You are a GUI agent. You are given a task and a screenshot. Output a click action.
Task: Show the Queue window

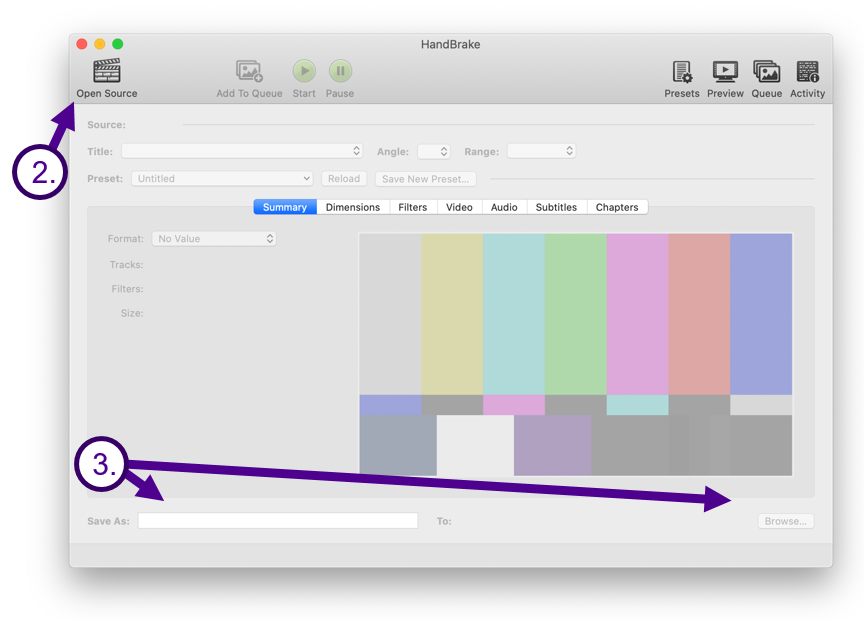(766, 72)
